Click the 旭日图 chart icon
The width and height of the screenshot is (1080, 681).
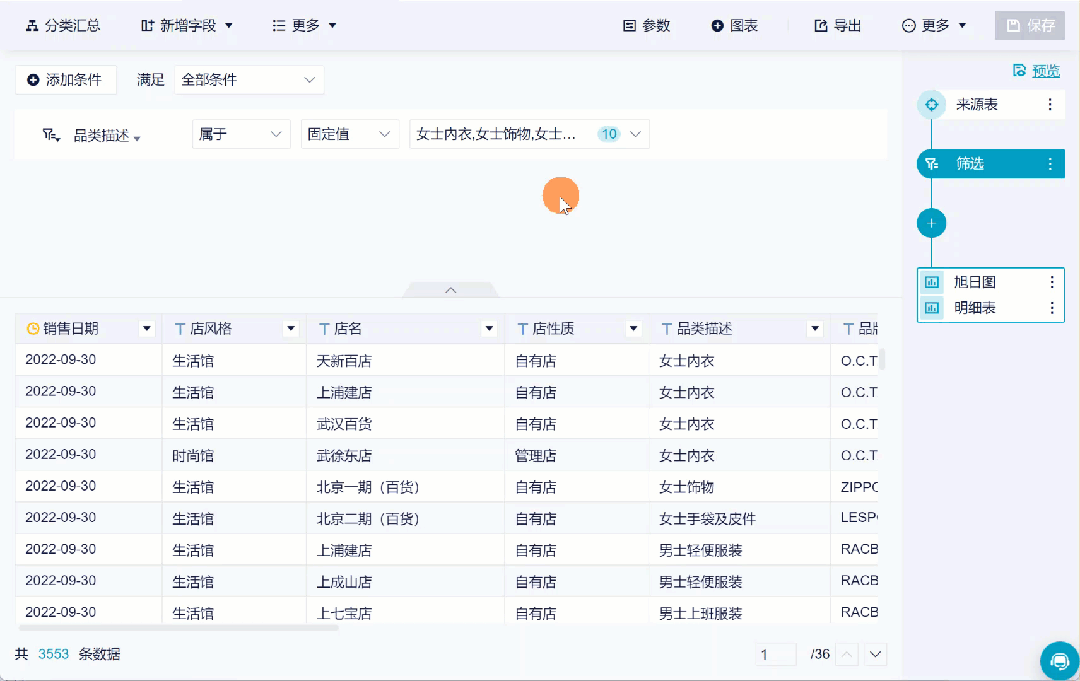click(x=932, y=282)
